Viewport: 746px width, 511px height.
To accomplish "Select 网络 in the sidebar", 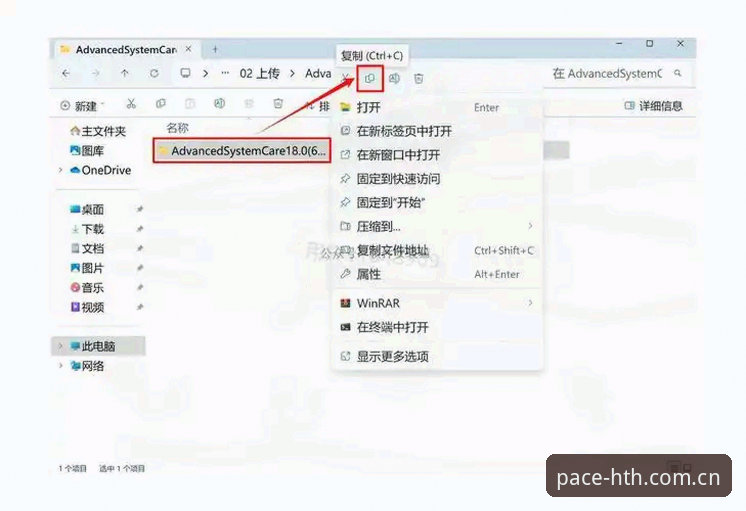I will 87,365.
